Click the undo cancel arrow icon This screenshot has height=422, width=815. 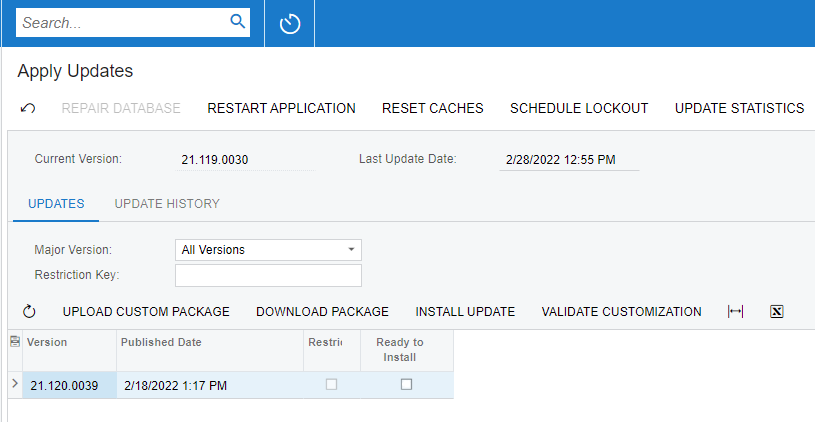(28, 108)
